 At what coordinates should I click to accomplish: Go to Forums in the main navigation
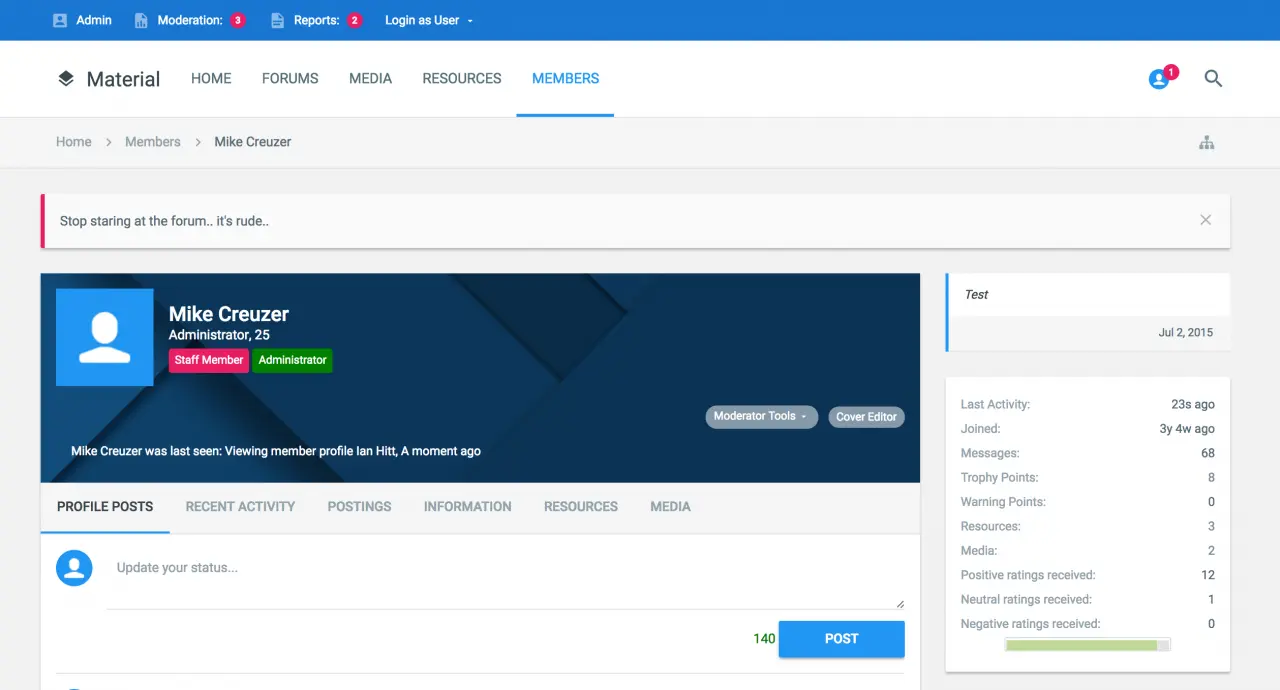290,79
